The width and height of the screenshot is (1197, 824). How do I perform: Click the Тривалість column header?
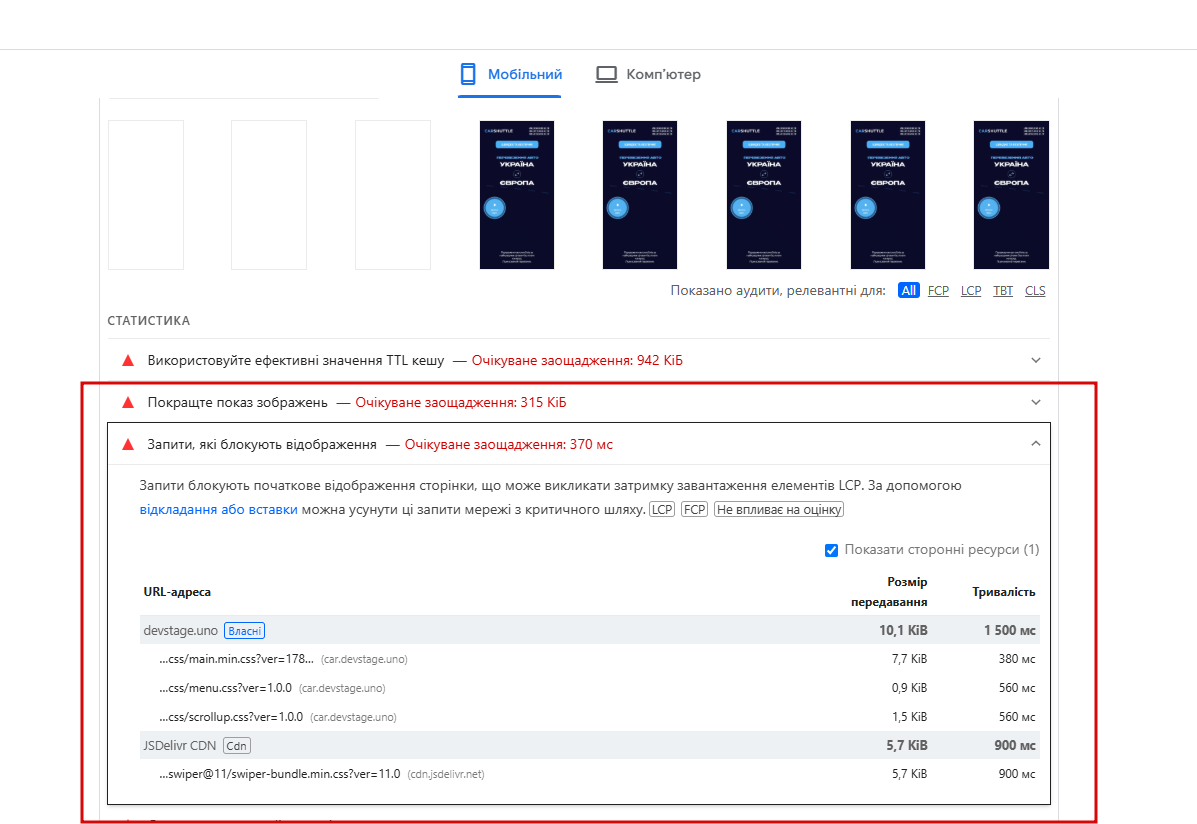[x=1004, y=592]
